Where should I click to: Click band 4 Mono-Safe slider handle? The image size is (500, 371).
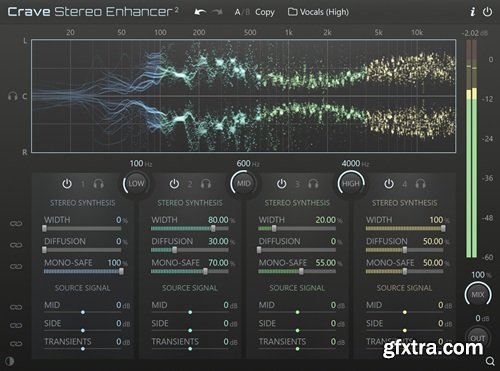pos(405,271)
